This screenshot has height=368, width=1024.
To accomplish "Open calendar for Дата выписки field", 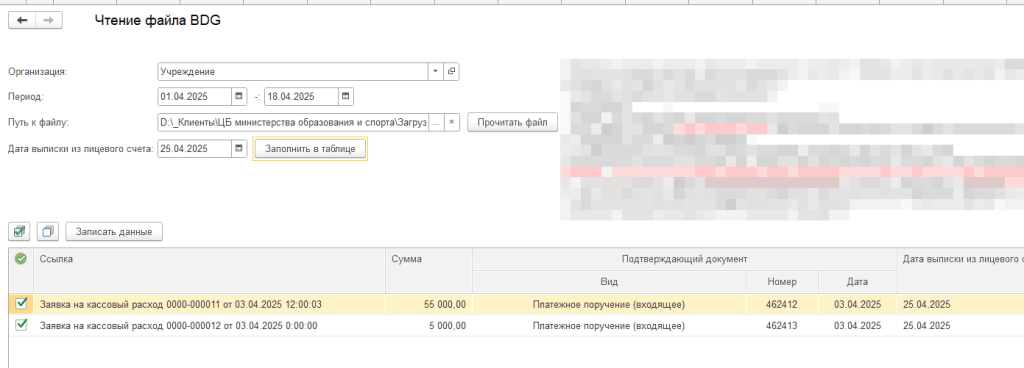I will pos(239,149).
